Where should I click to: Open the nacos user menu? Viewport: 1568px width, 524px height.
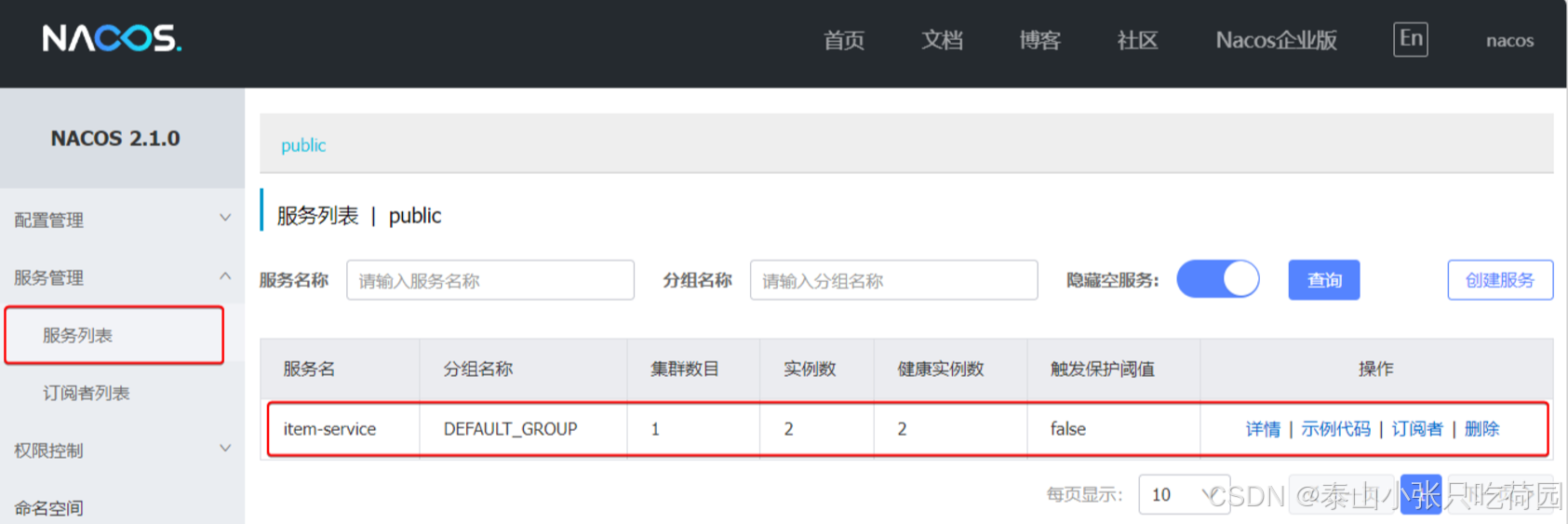(x=1509, y=40)
